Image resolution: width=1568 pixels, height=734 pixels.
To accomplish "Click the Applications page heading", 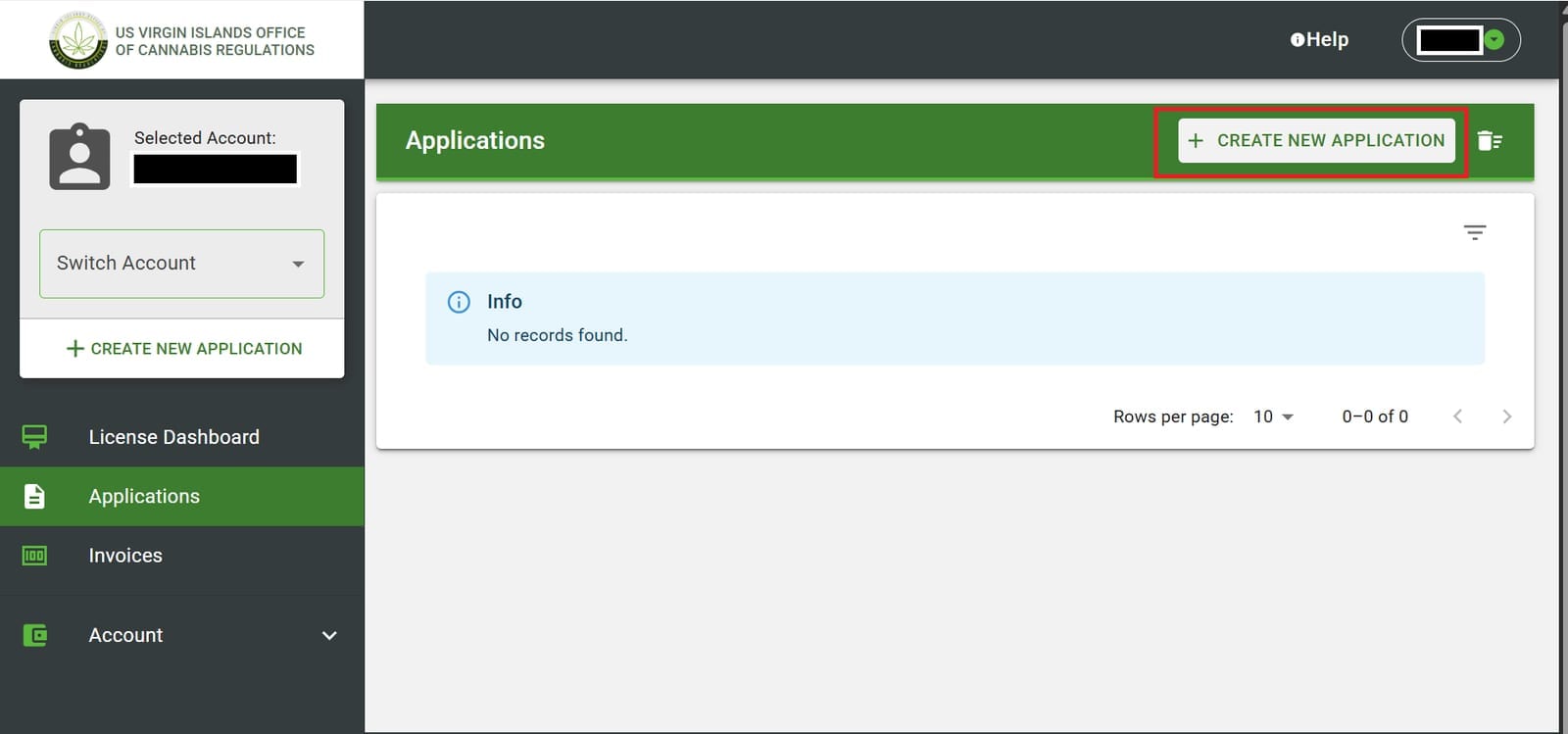I will [x=475, y=140].
